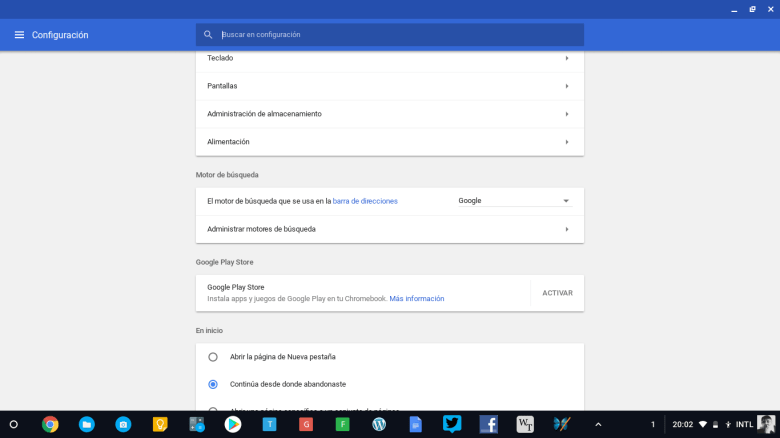Open the launcher circle button
This screenshot has width=780, height=438.
[14, 425]
